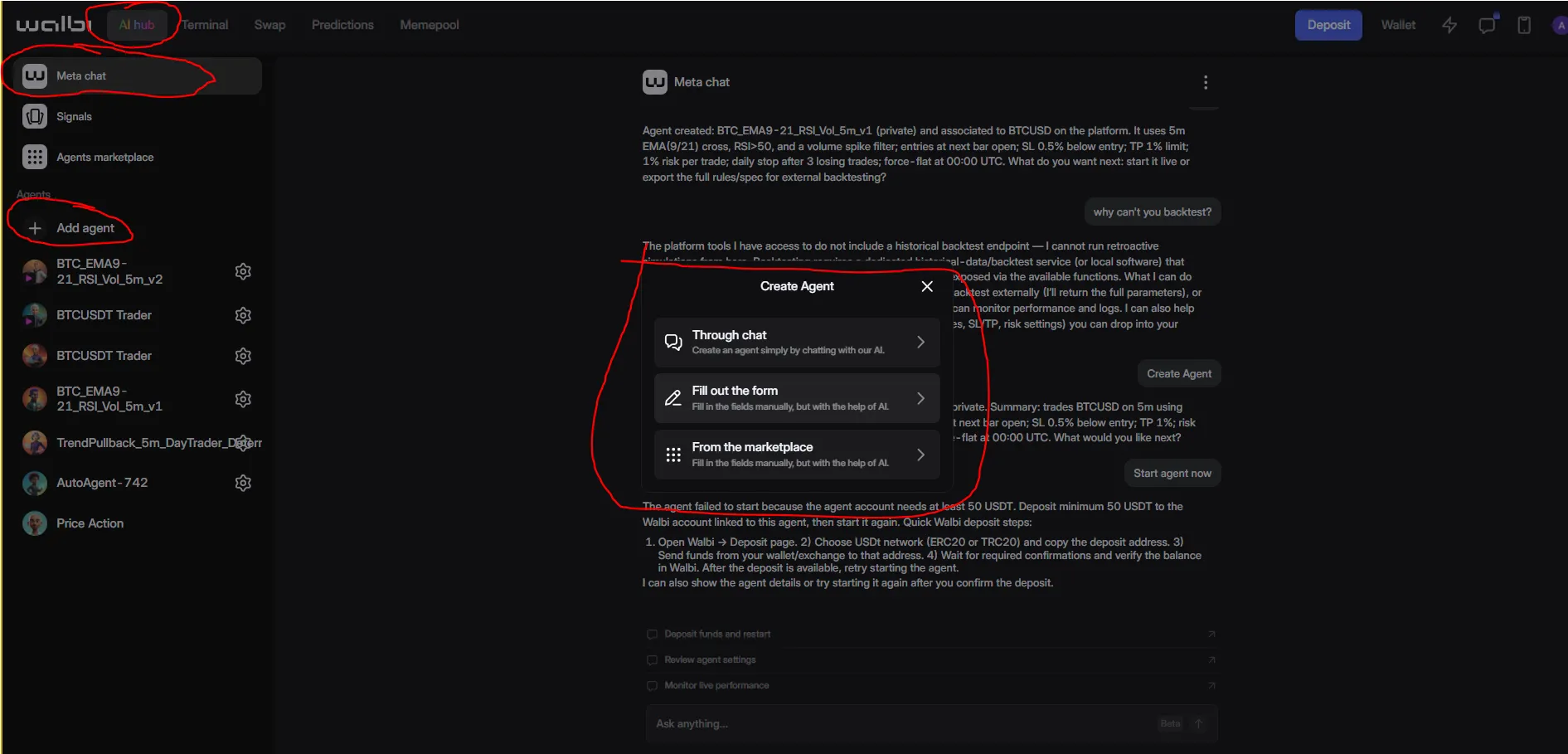1568x754 pixels.
Task: Expand the Through chat option chevron
Action: coord(920,342)
